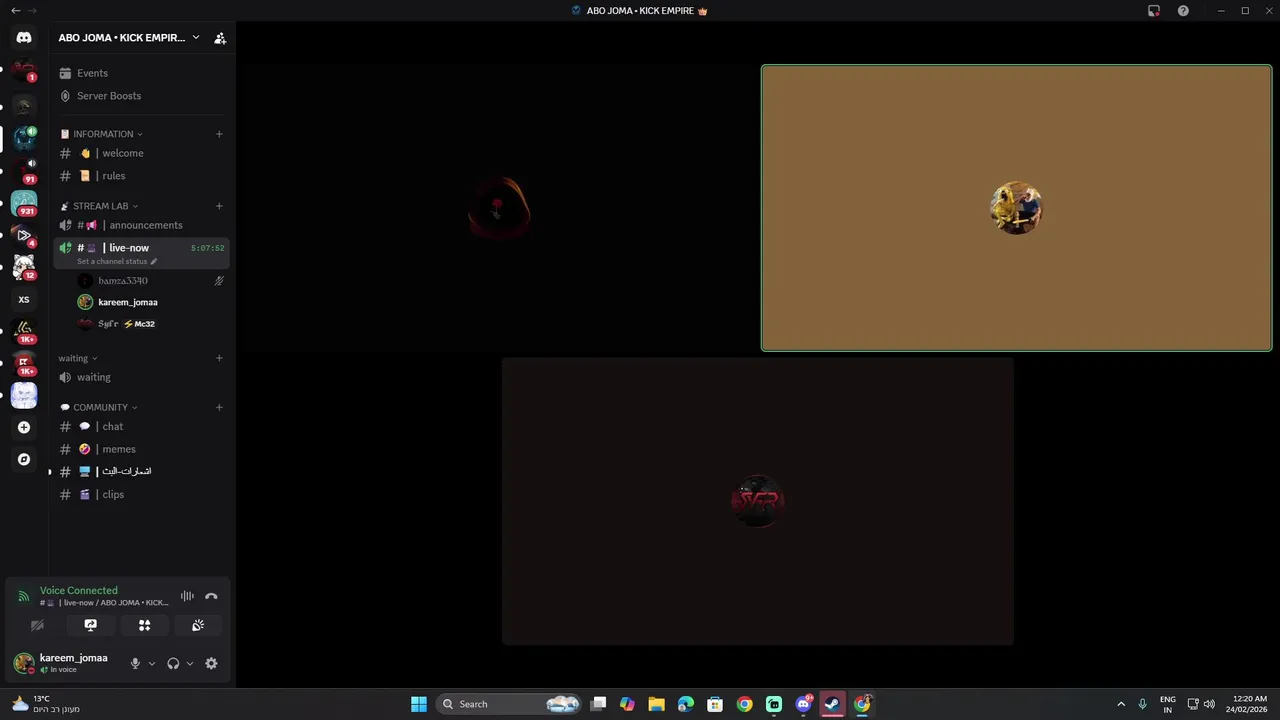Disconnect from voice call
1280x720 pixels.
tap(211, 596)
